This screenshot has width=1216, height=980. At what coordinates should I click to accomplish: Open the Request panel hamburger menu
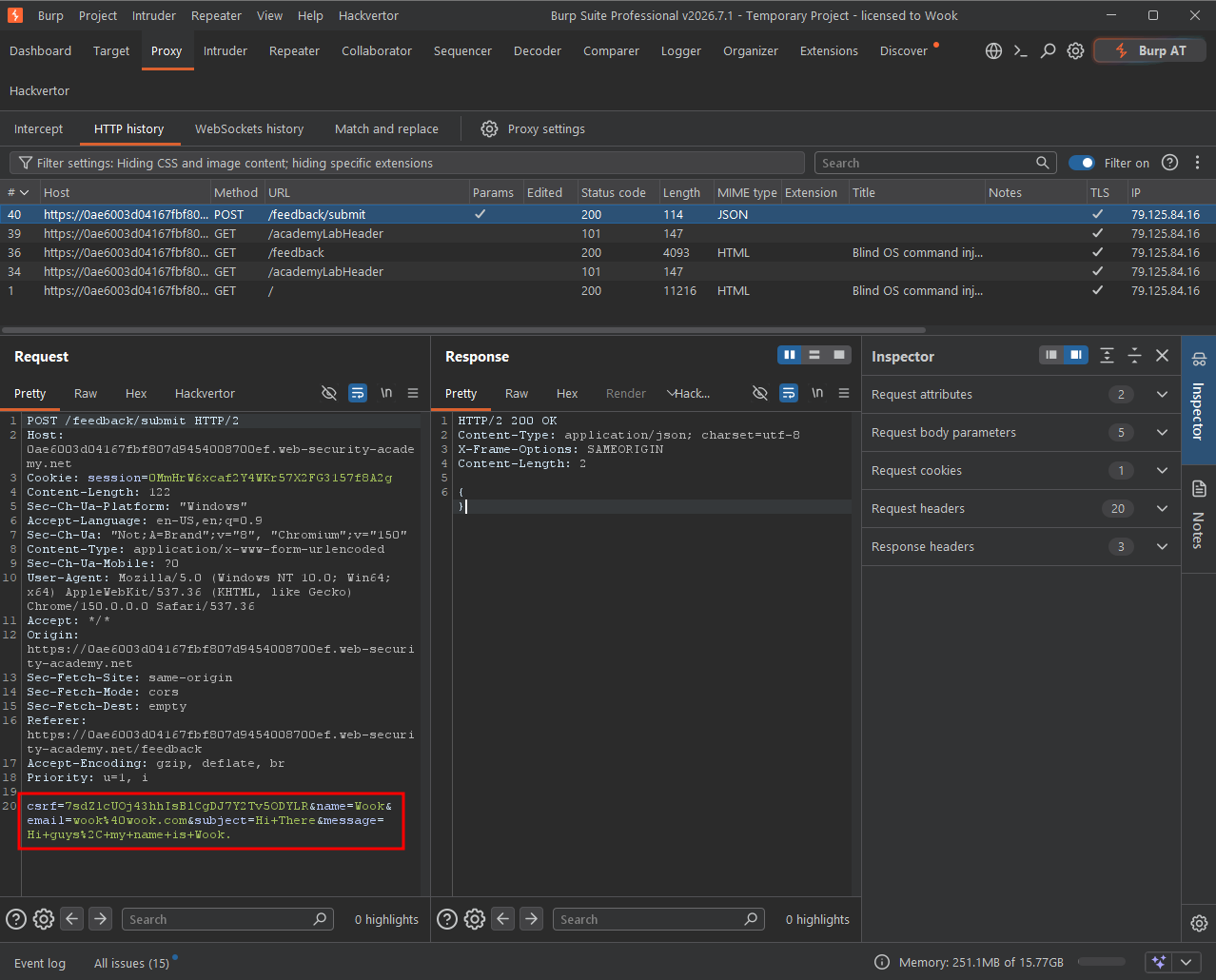(x=413, y=393)
